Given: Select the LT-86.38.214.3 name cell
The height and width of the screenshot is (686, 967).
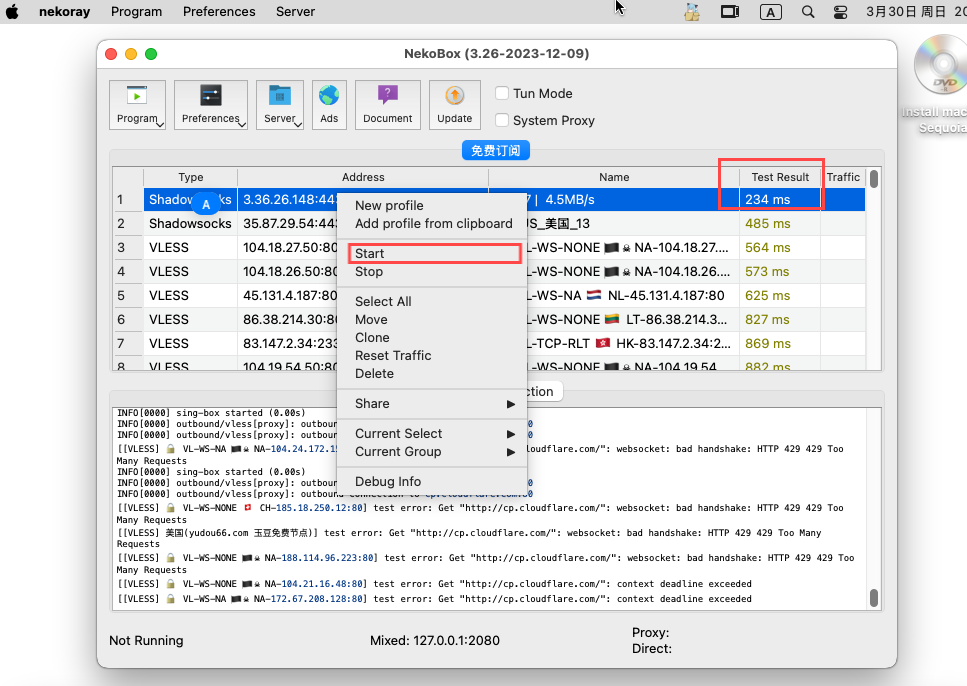Looking at the screenshot, I should pyautogui.click(x=633, y=320).
